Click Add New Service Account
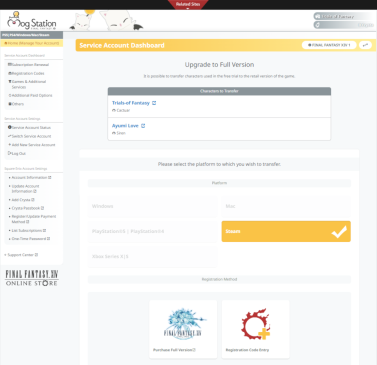Viewport: 377px width, 365px height. (32, 145)
